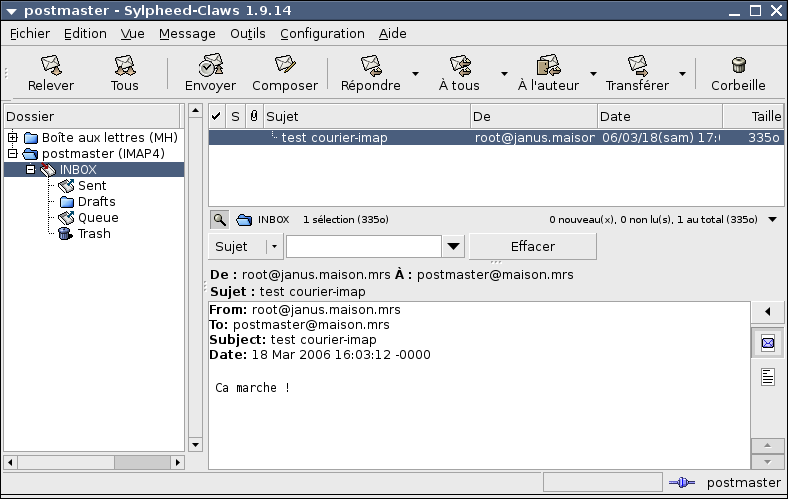This screenshot has width=788, height=499.
Task: Open the Sent folder
Action: (92, 185)
